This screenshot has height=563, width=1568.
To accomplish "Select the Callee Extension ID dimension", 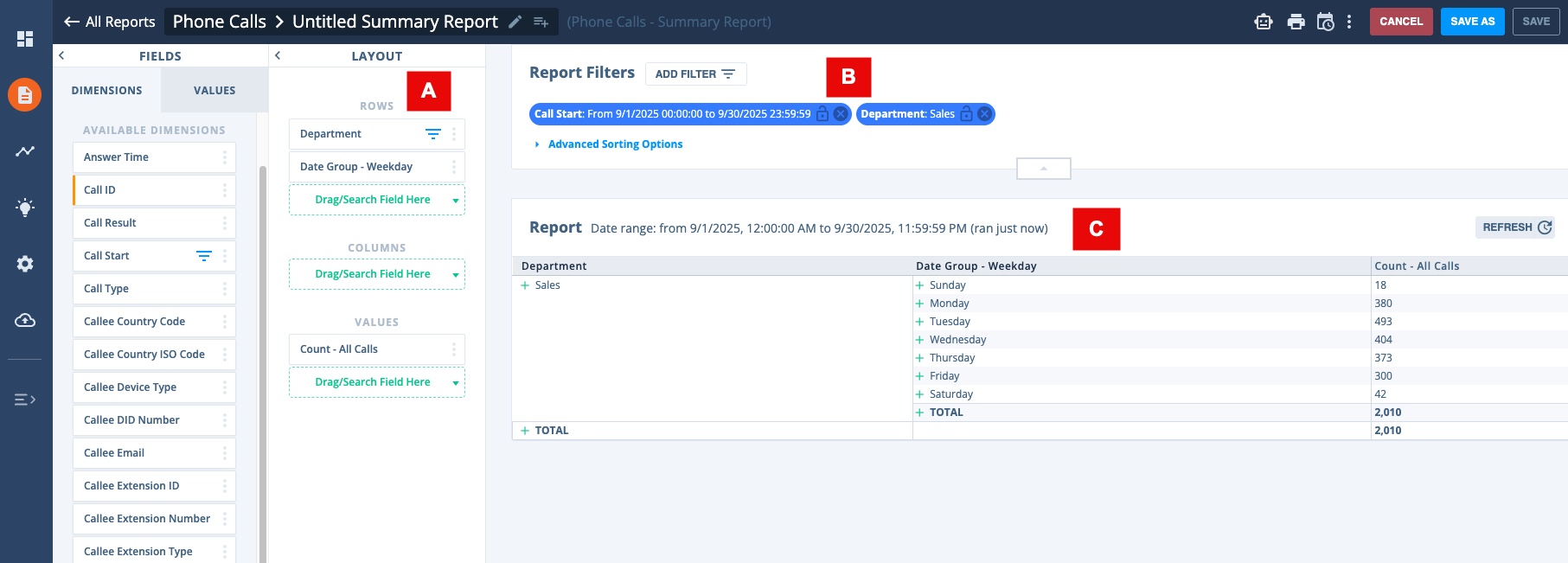I will (154, 486).
